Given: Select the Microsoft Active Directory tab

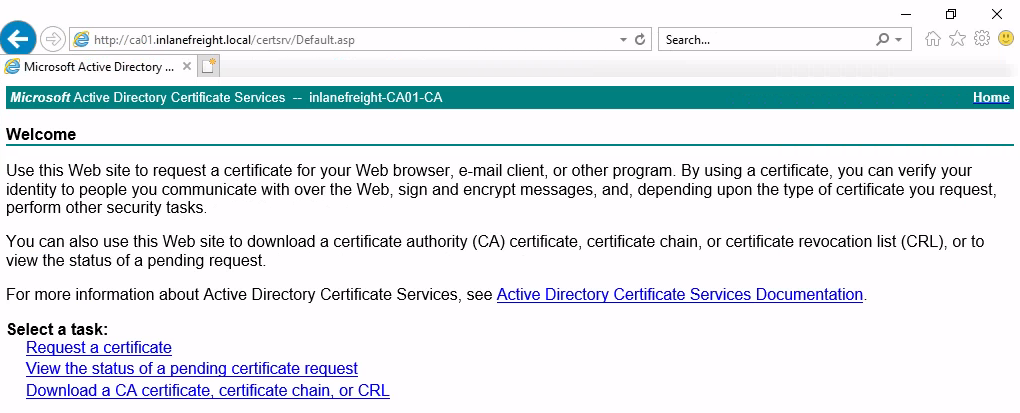Looking at the screenshot, I should (90, 67).
